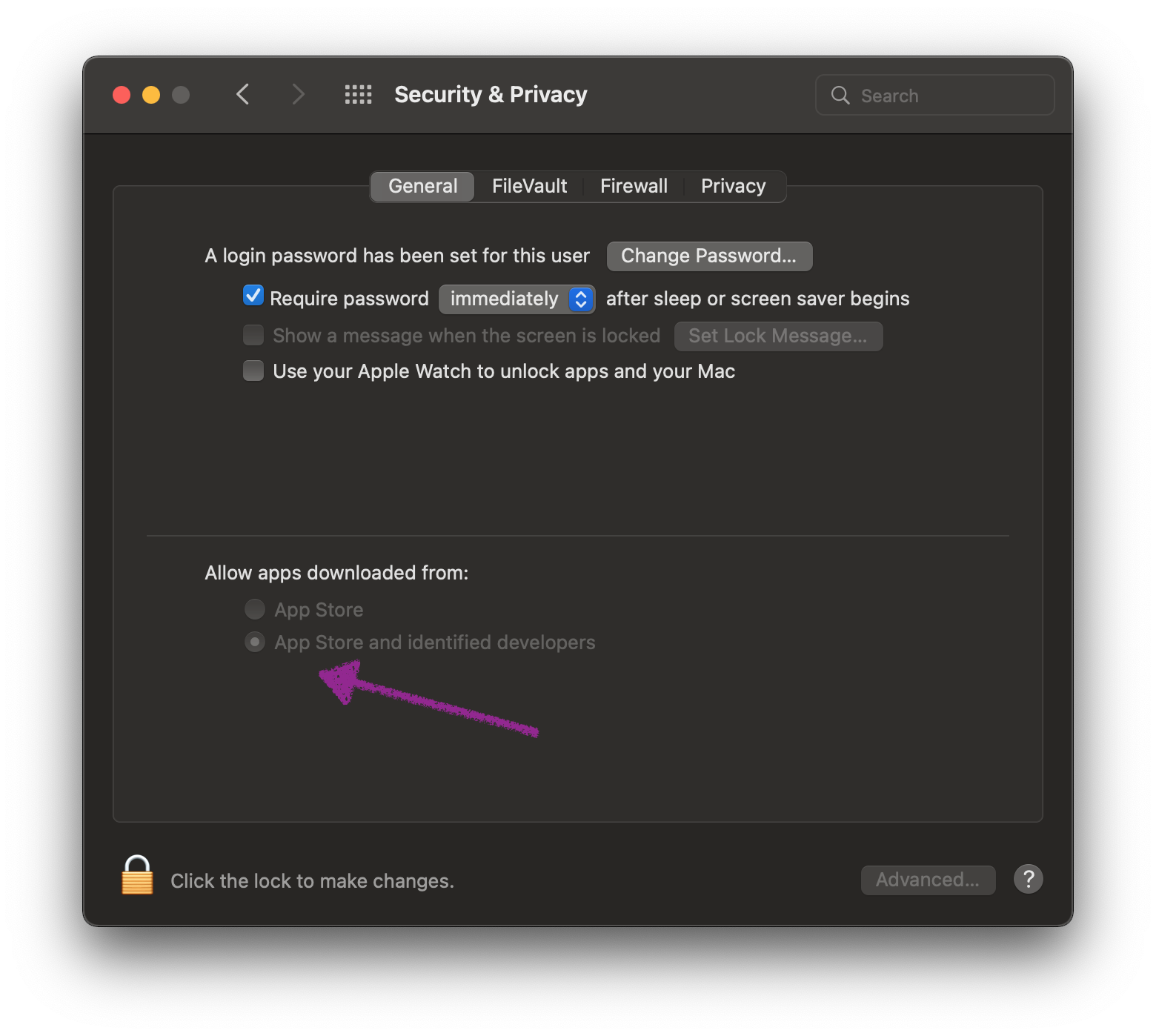The height and width of the screenshot is (1036, 1156).
Task: Open the Privacy tab
Action: coord(733,186)
